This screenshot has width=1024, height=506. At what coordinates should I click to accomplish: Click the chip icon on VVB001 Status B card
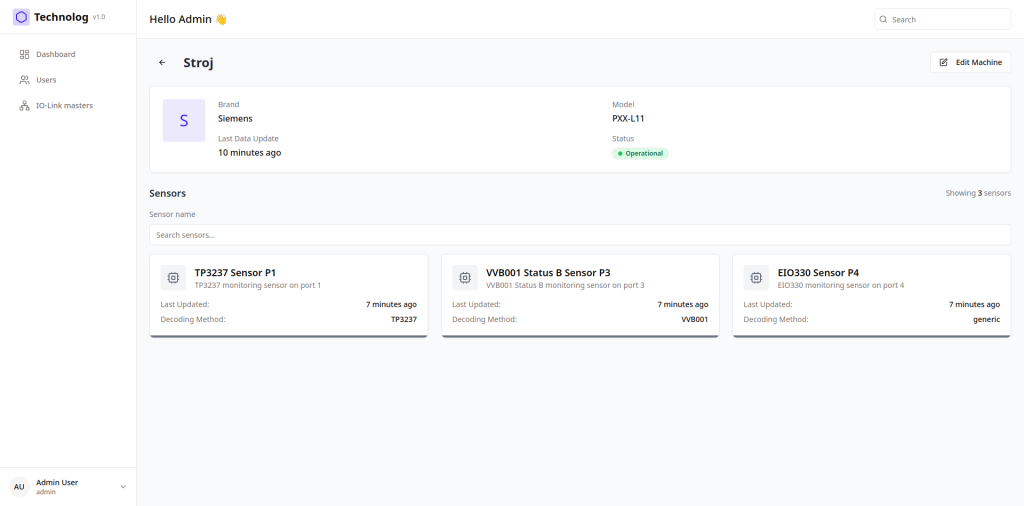[x=465, y=278]
